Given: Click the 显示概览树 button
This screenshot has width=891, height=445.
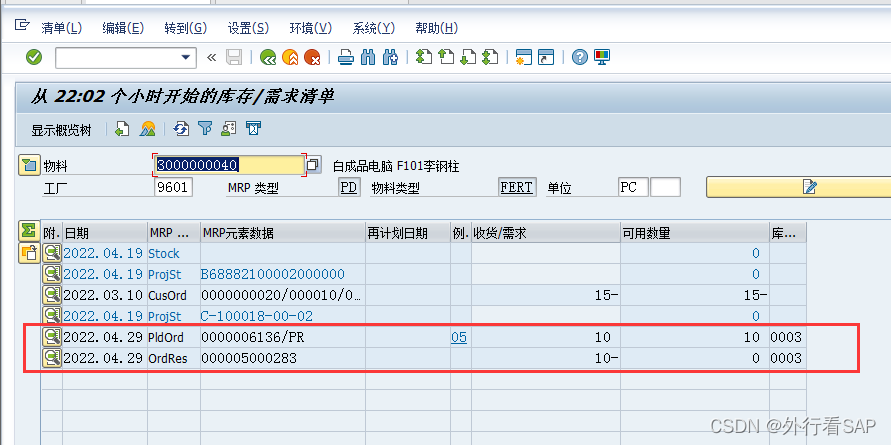Looking at the screenshot, I should 61,130.
